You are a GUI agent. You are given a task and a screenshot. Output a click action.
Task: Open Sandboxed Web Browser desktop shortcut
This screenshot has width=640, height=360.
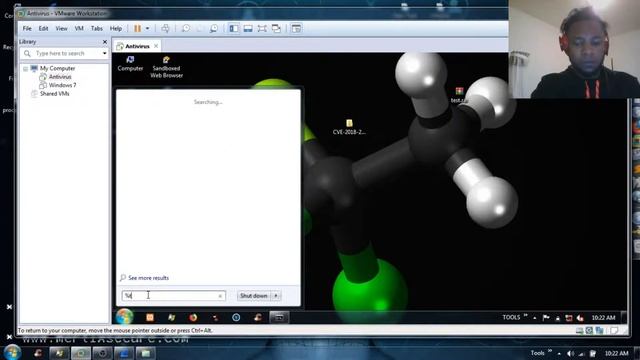(x=166, y=67)
